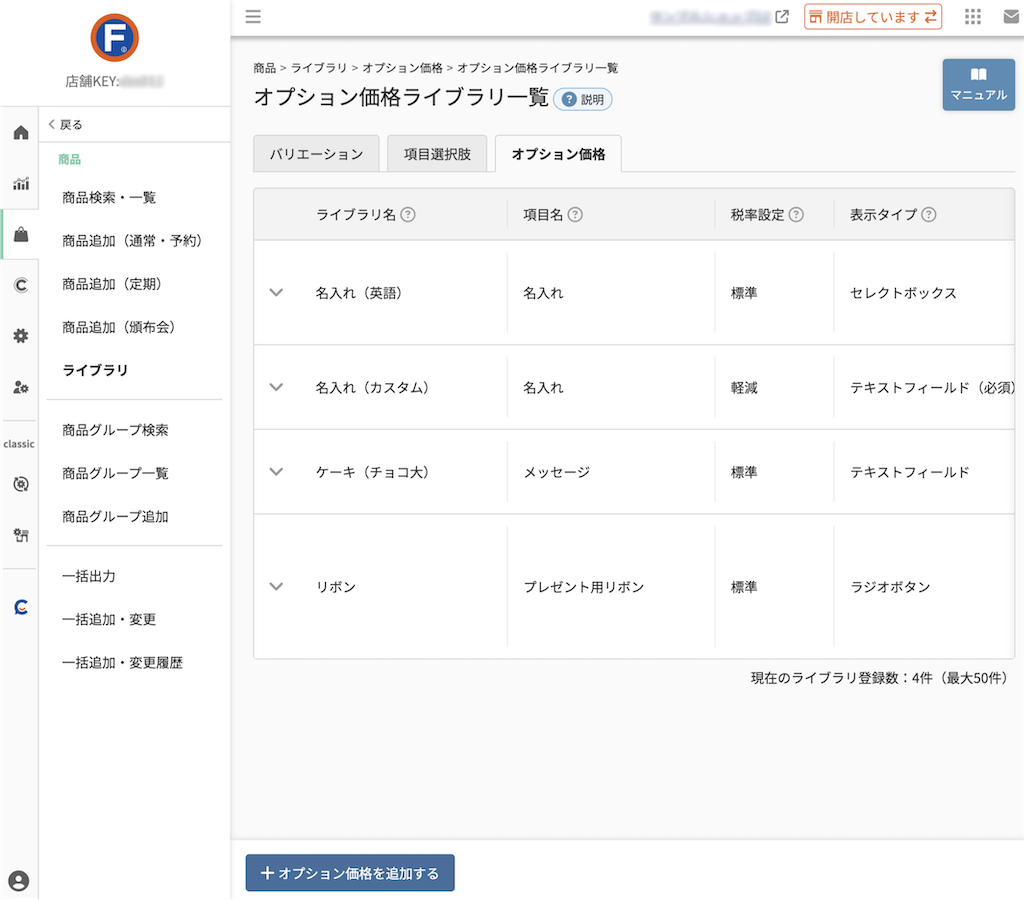The image size is (1024, 900).
Task: Select ライブラリ in the side menu
Action: (x=95, y=370)
